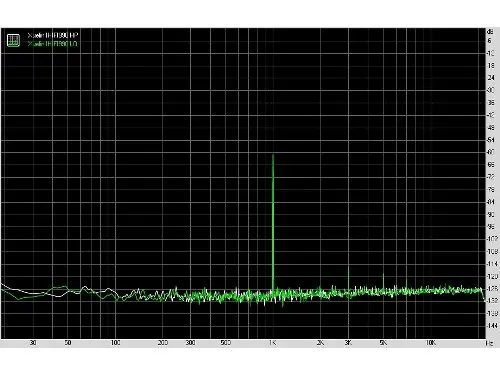Click the 1K label on frequency axis
The image size is (500, 375).
[x=273, y=343]
